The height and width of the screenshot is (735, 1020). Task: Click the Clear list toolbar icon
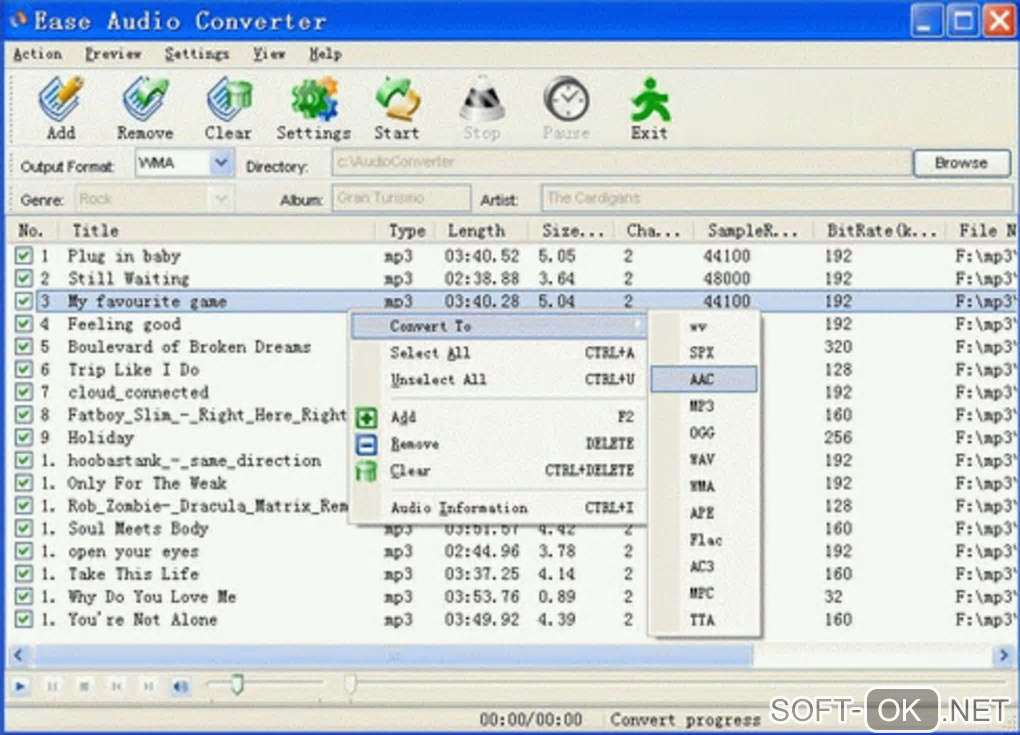[x=229, y=100]
